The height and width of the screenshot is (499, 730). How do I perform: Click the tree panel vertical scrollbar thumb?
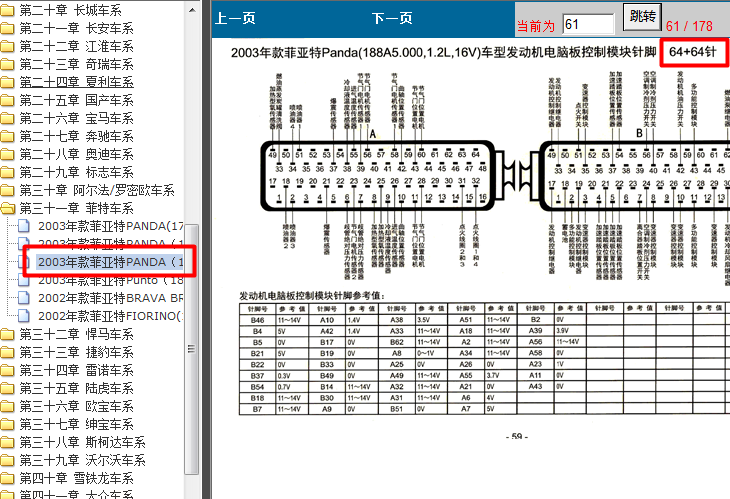(191, 349)
